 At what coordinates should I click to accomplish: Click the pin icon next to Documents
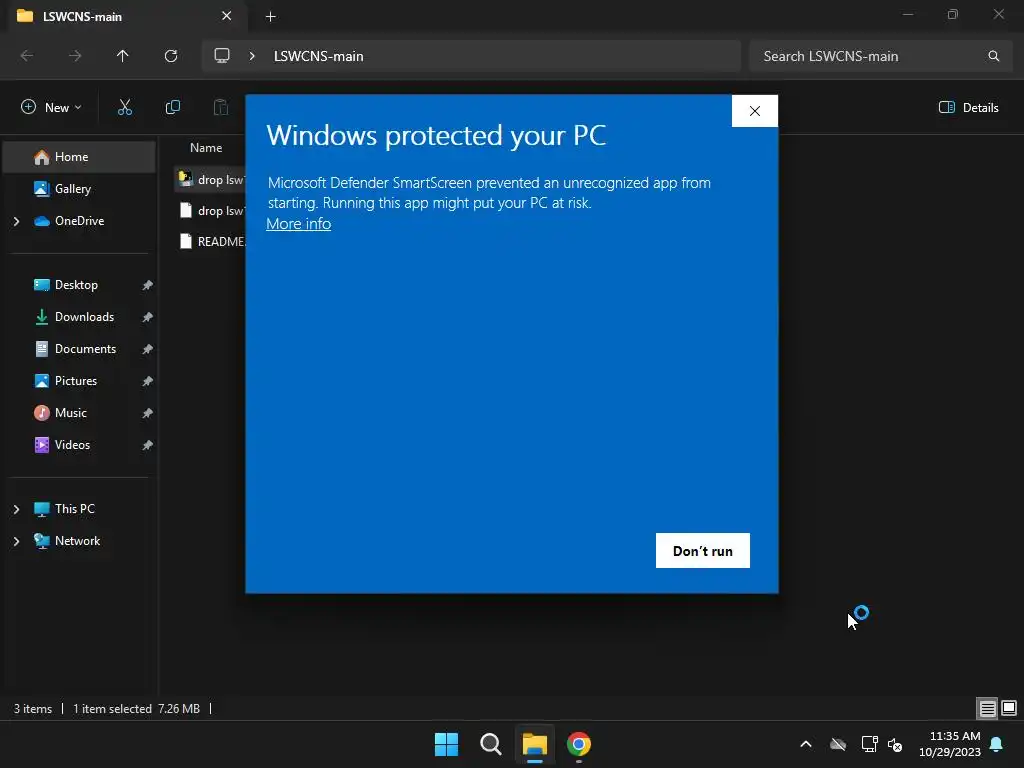tap(148, 349)
